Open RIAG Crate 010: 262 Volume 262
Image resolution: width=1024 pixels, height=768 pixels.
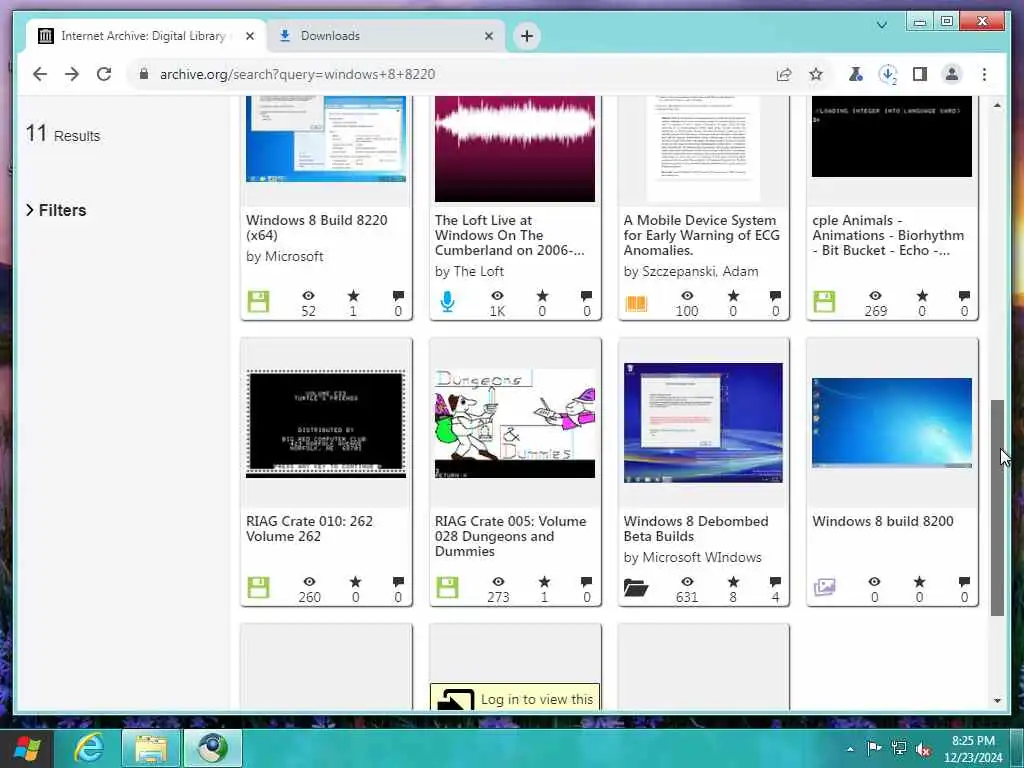click(310, 528)
